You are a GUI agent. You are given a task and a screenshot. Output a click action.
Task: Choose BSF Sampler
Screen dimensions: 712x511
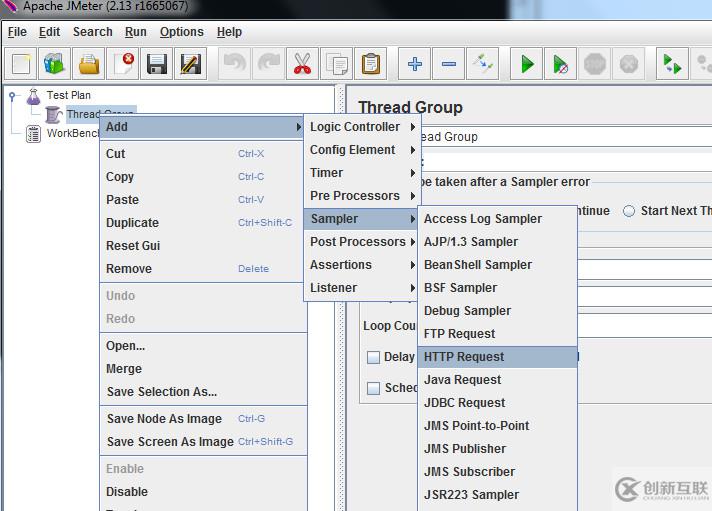(x=498, y=288)
